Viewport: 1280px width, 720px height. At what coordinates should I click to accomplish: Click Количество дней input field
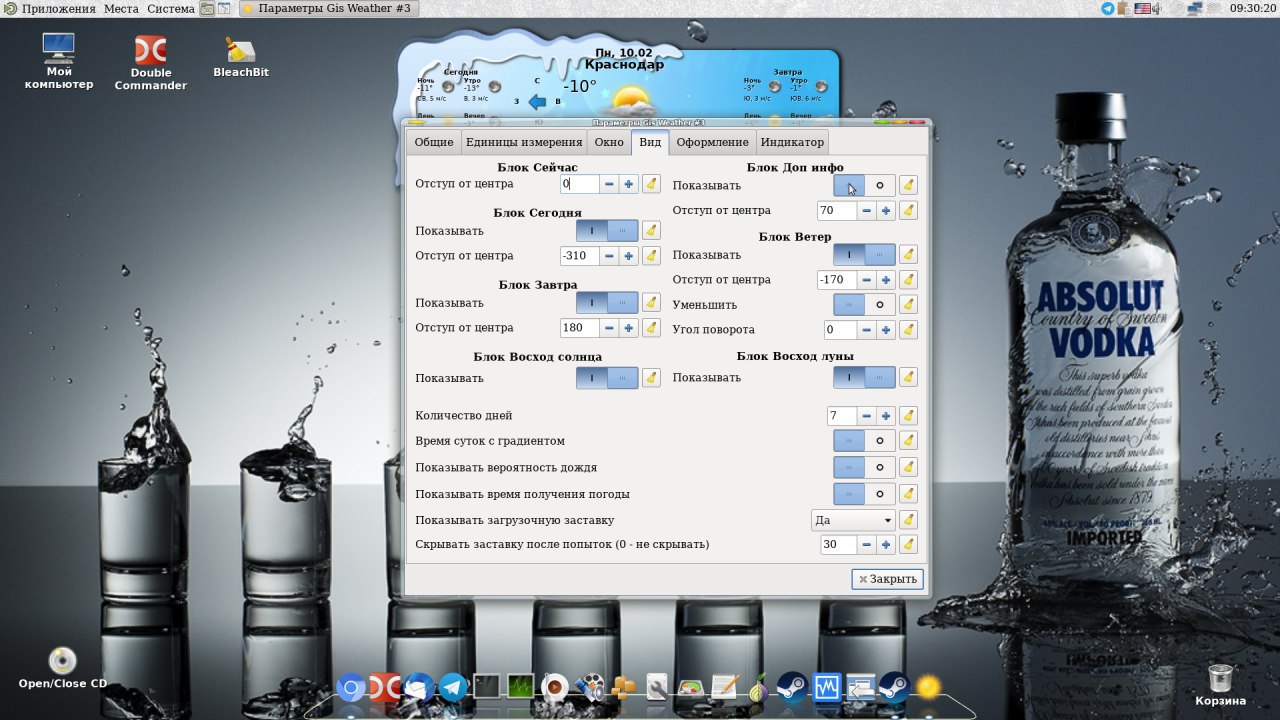(842, 416)
